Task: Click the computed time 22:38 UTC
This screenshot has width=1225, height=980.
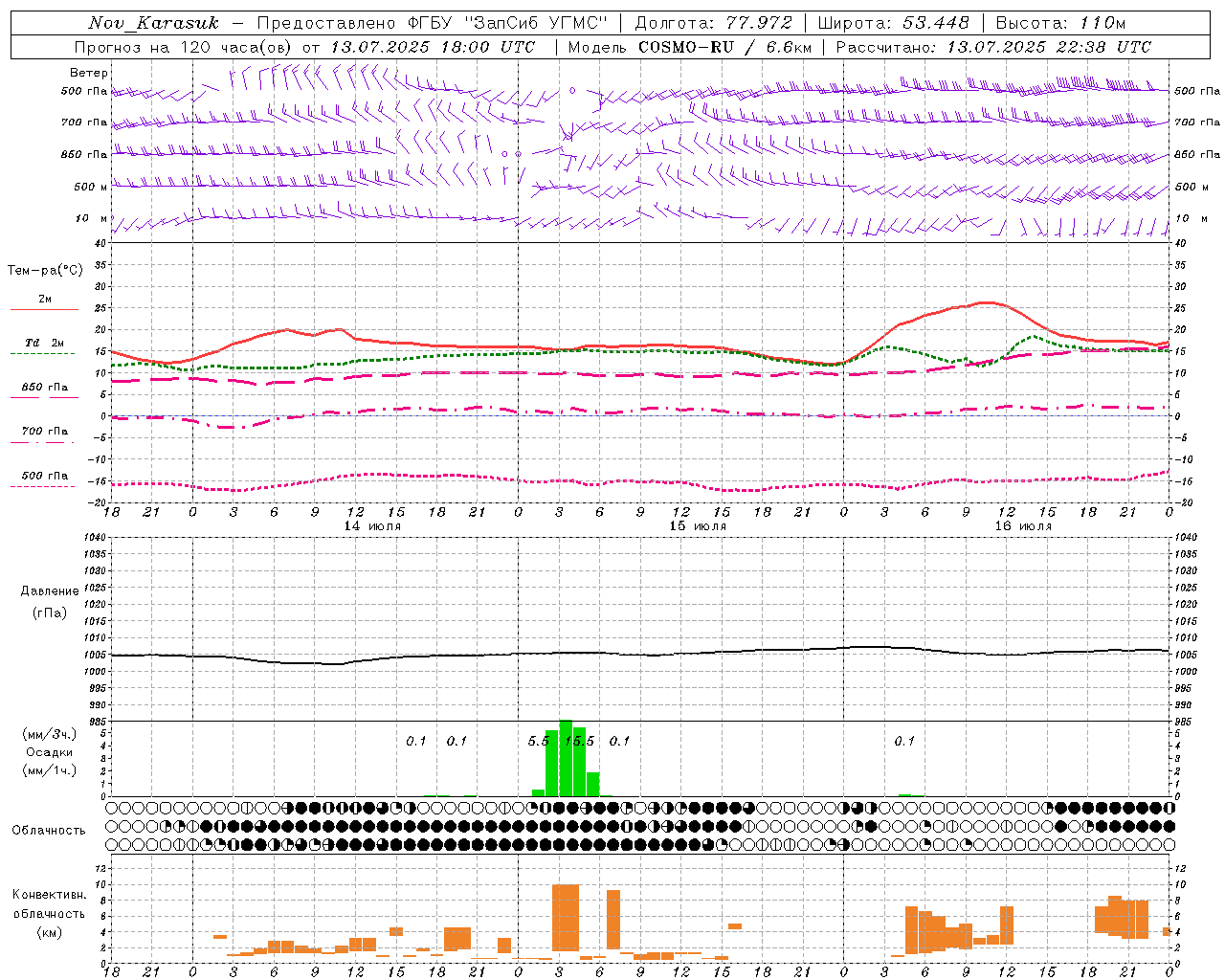Action: 1104,47
